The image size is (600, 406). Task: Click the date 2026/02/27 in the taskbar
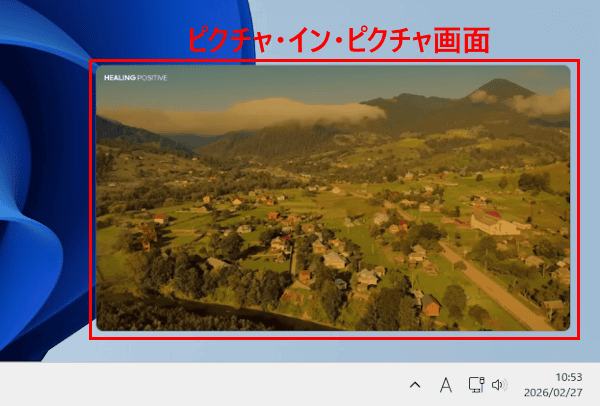[553, 393]
